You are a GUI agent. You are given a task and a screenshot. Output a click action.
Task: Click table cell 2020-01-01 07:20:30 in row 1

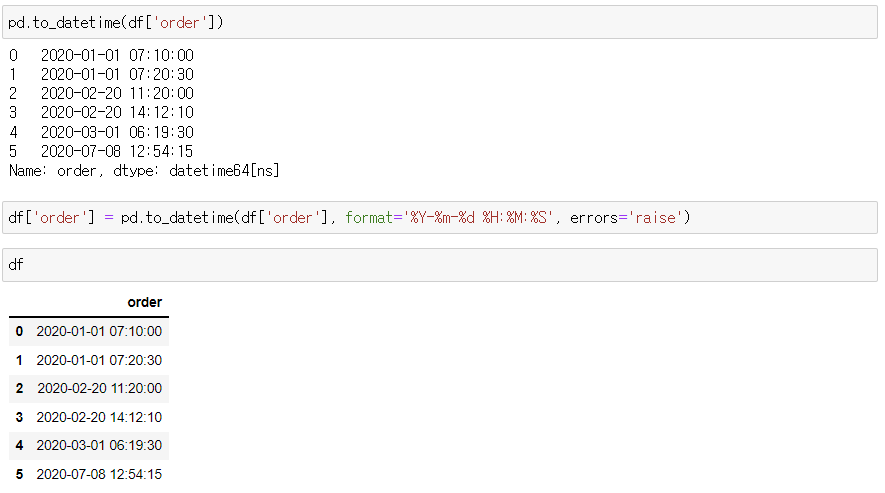99,360
